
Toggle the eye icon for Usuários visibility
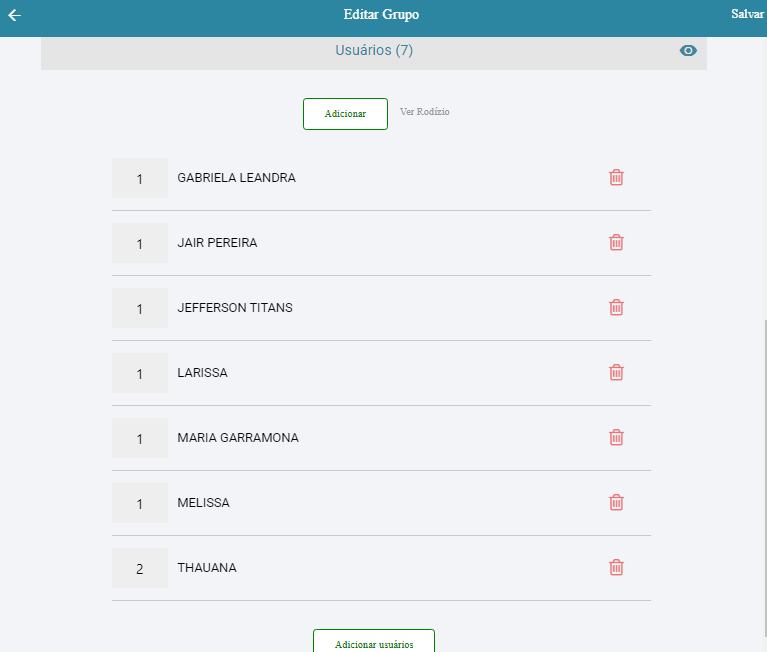point(688,51)
